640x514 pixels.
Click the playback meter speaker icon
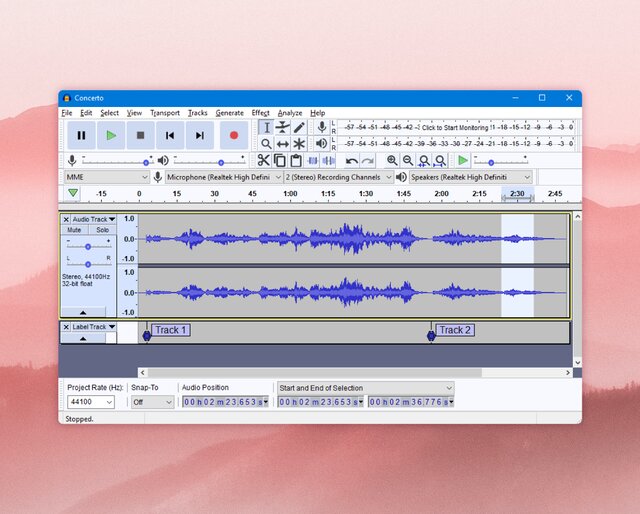(x=322, y=143)
